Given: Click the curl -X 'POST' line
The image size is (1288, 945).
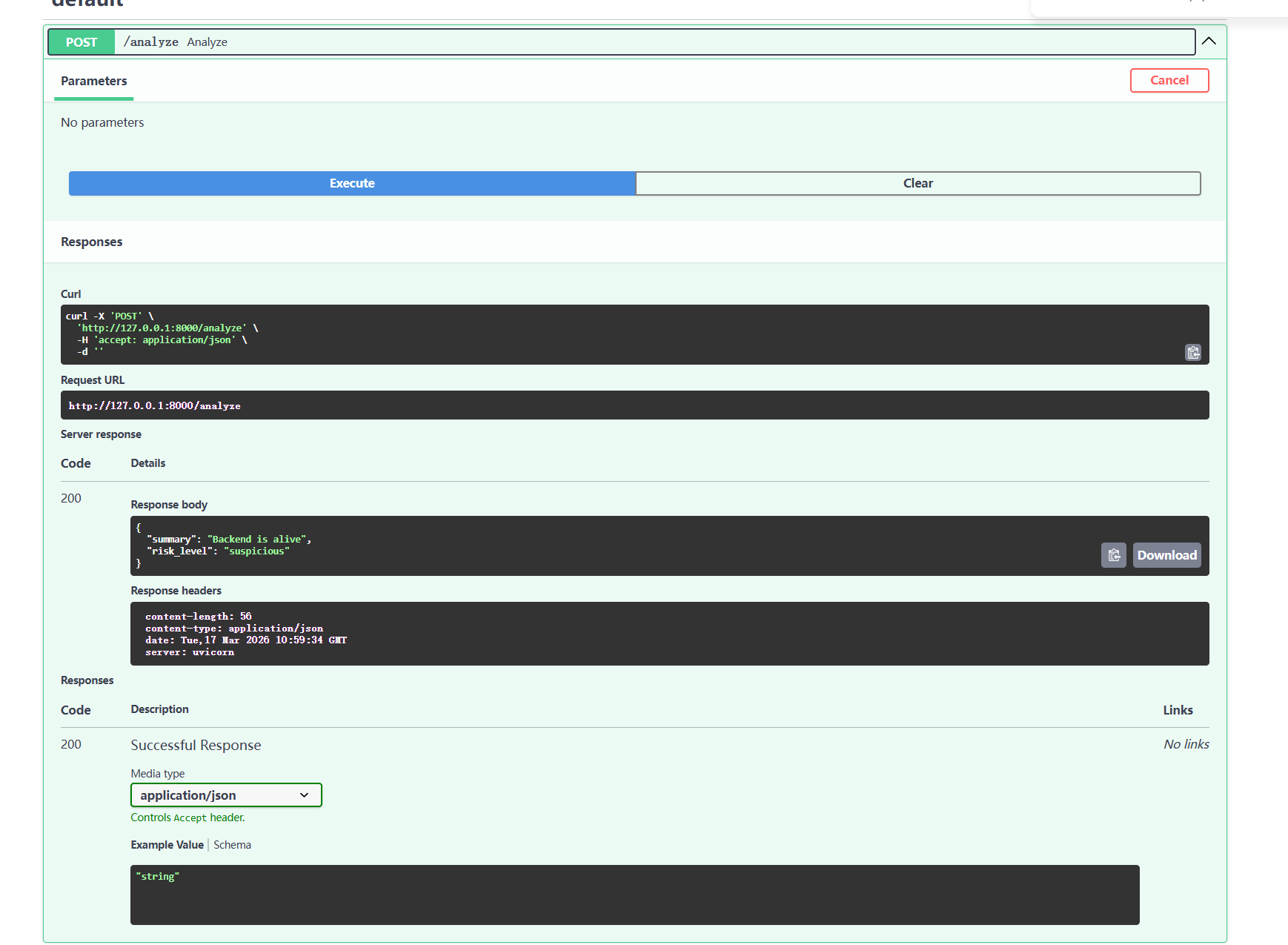Looking at the screenshot, I should pos(109,316).
